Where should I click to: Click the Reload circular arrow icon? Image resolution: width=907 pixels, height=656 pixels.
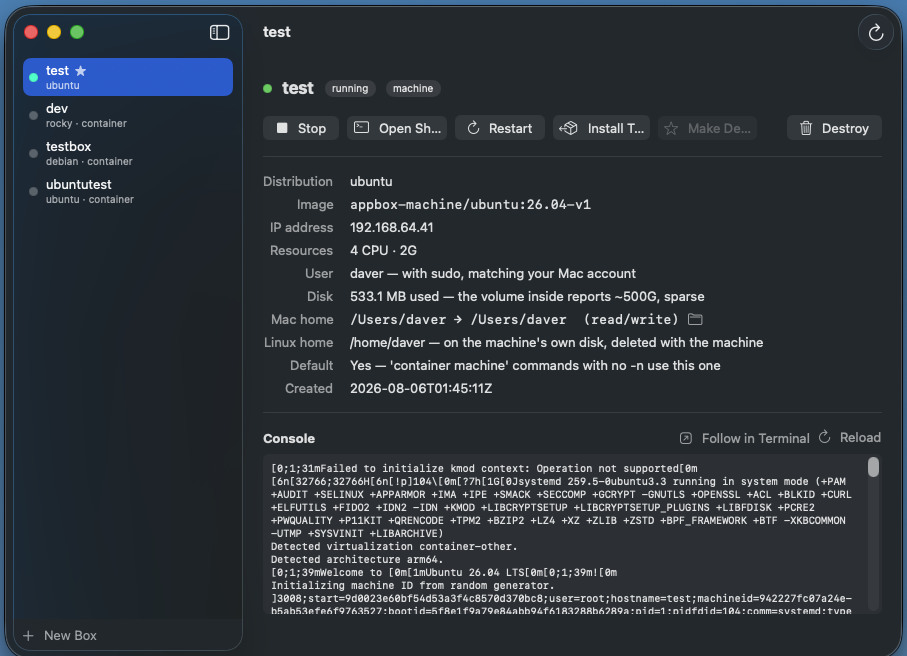coord(825,437)
